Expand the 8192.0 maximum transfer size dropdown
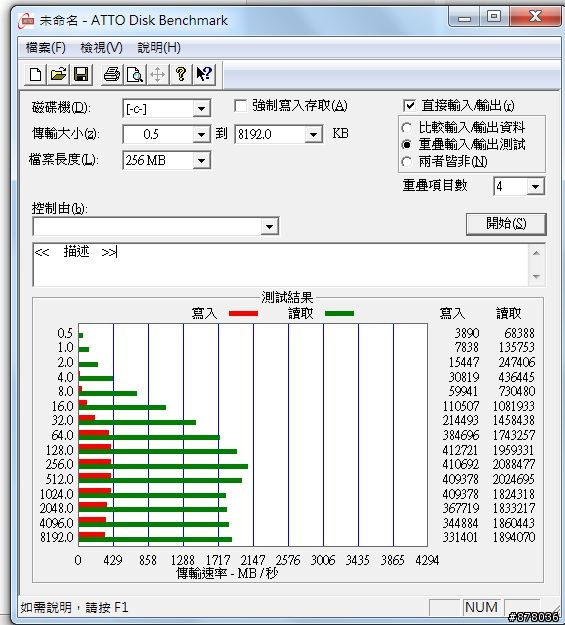Image resolution: width=565 pixels, height=625 pixels. coord(313,135)
